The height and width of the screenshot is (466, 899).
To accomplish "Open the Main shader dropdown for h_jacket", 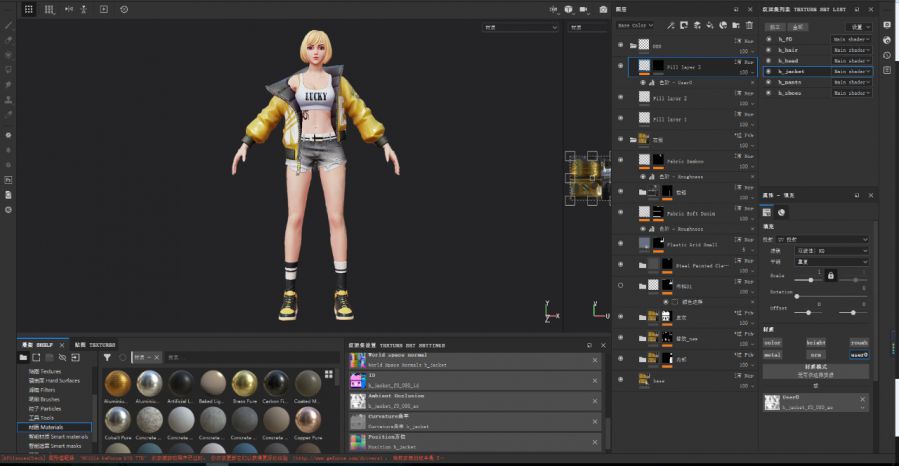I will point(852,72).
